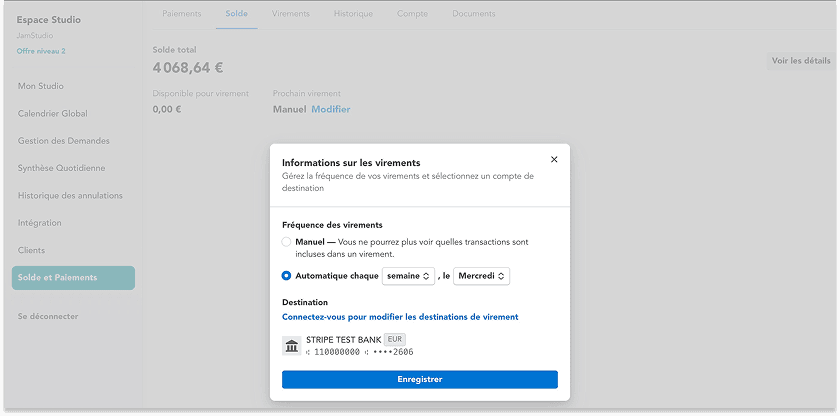Open Historique des annulations in the sidebar
840x416 pixels.
point(70,195)
